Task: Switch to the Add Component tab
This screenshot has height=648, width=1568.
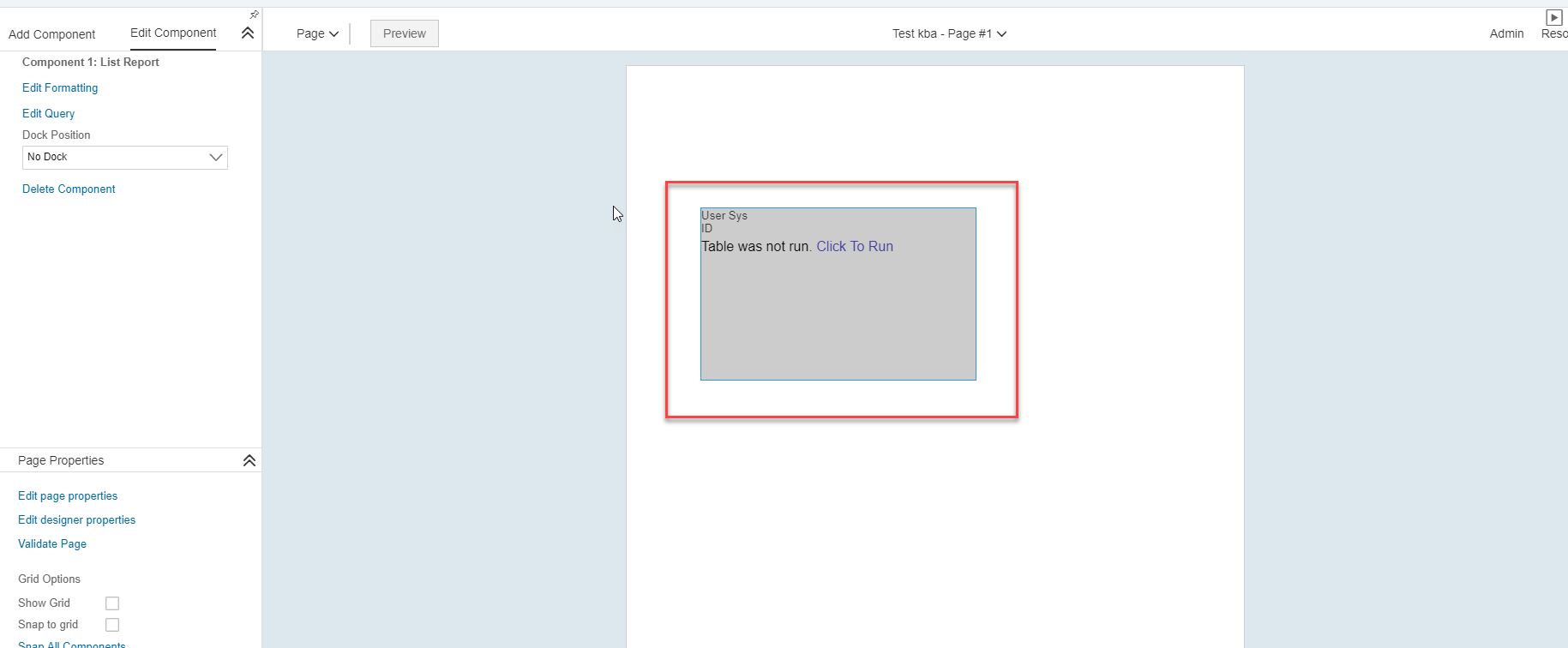Action: point(51,34)
